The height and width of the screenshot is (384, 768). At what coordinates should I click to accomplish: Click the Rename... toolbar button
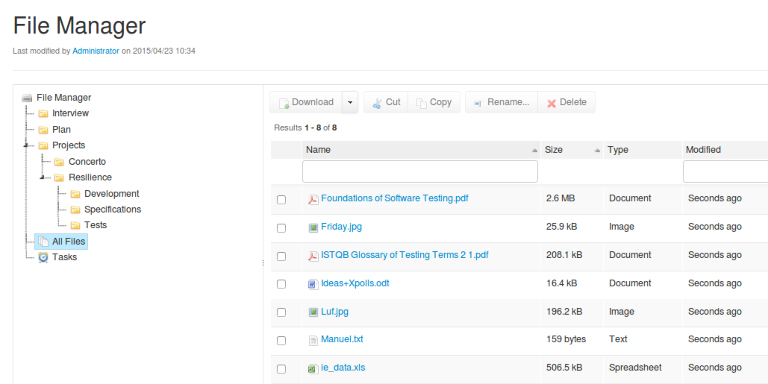tap(502, 102)
